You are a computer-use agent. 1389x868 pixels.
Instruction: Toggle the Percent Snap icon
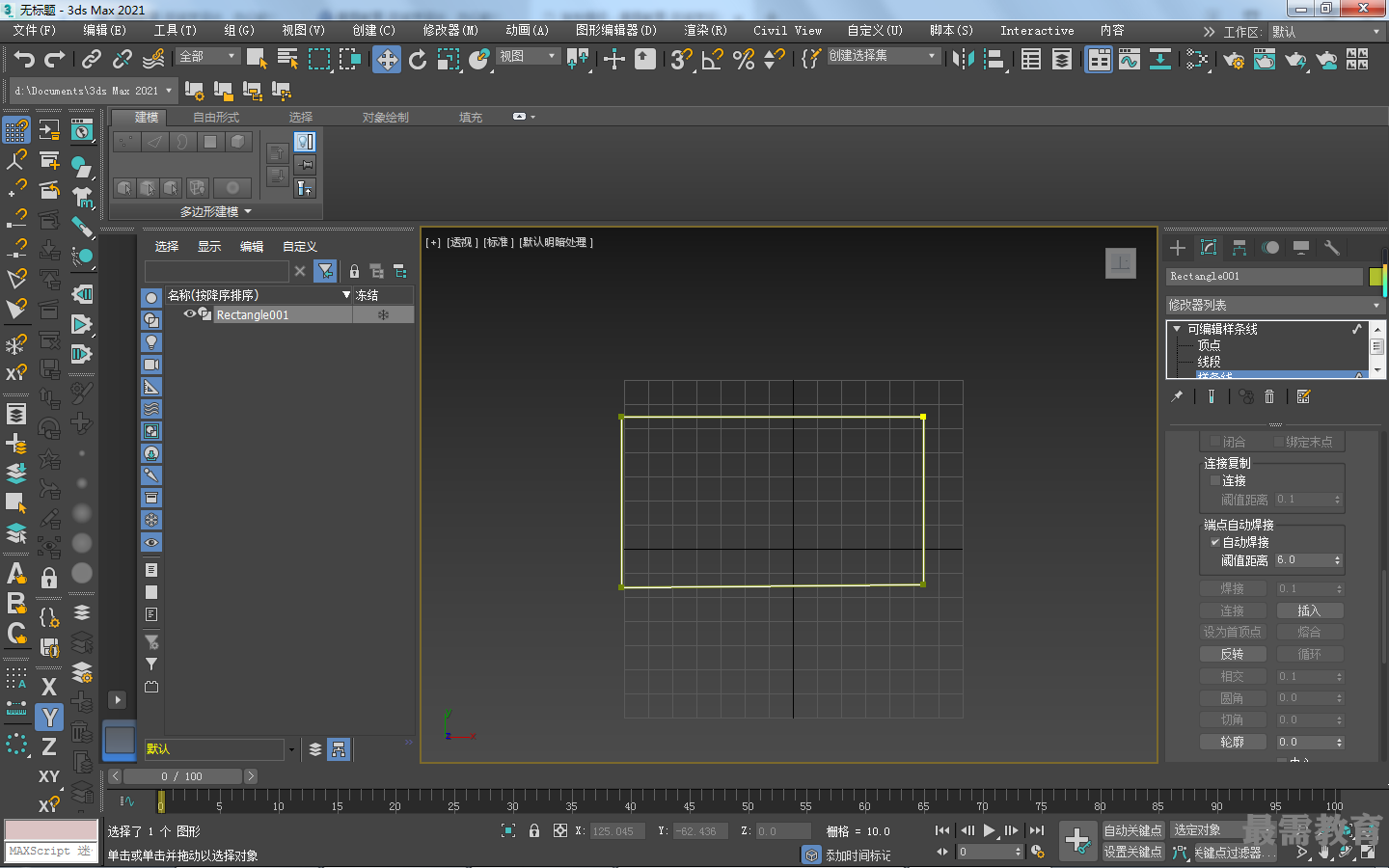tap(744, 60)
